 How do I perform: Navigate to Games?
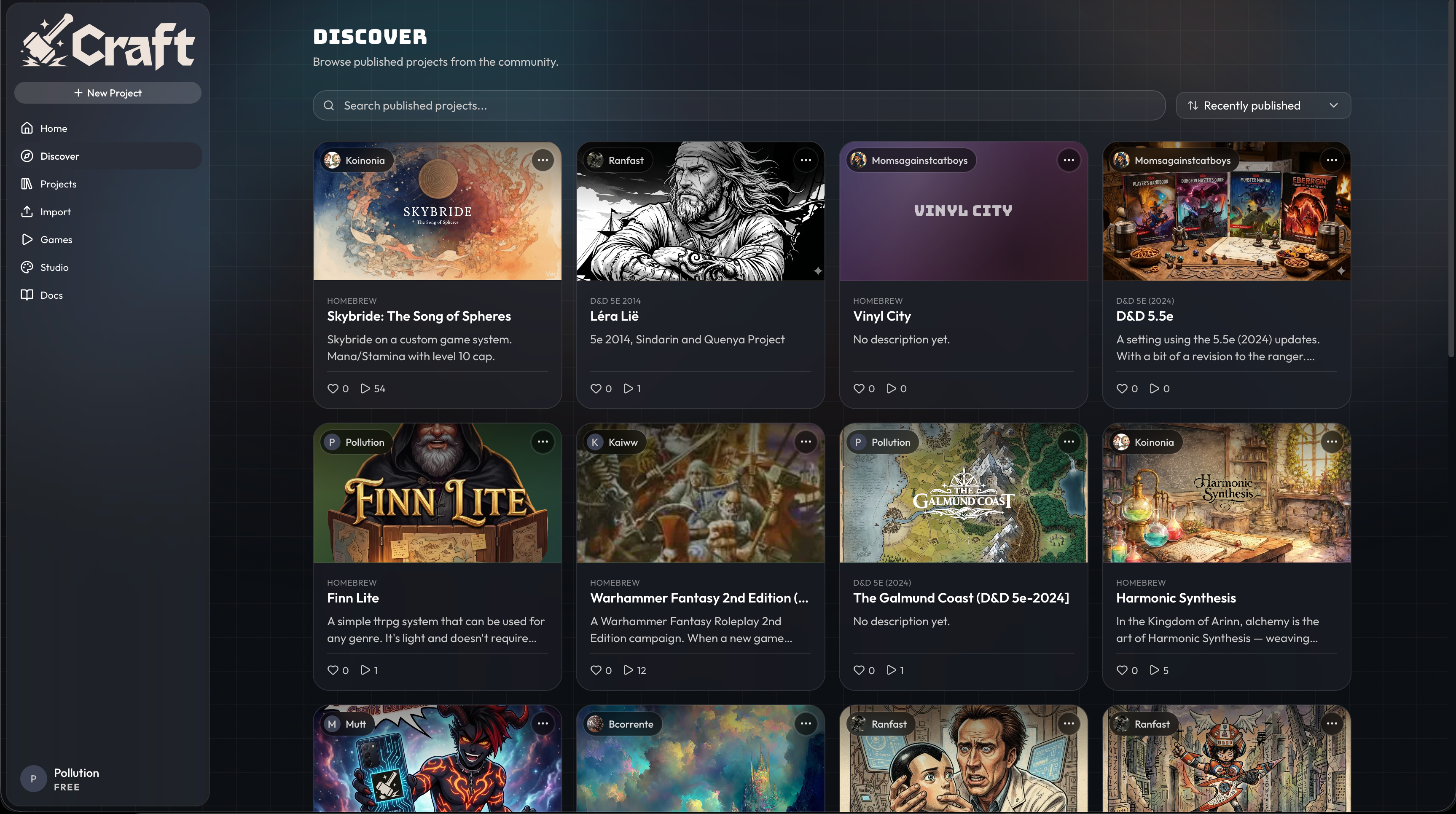pyautogui.click(x=107, y=239)
